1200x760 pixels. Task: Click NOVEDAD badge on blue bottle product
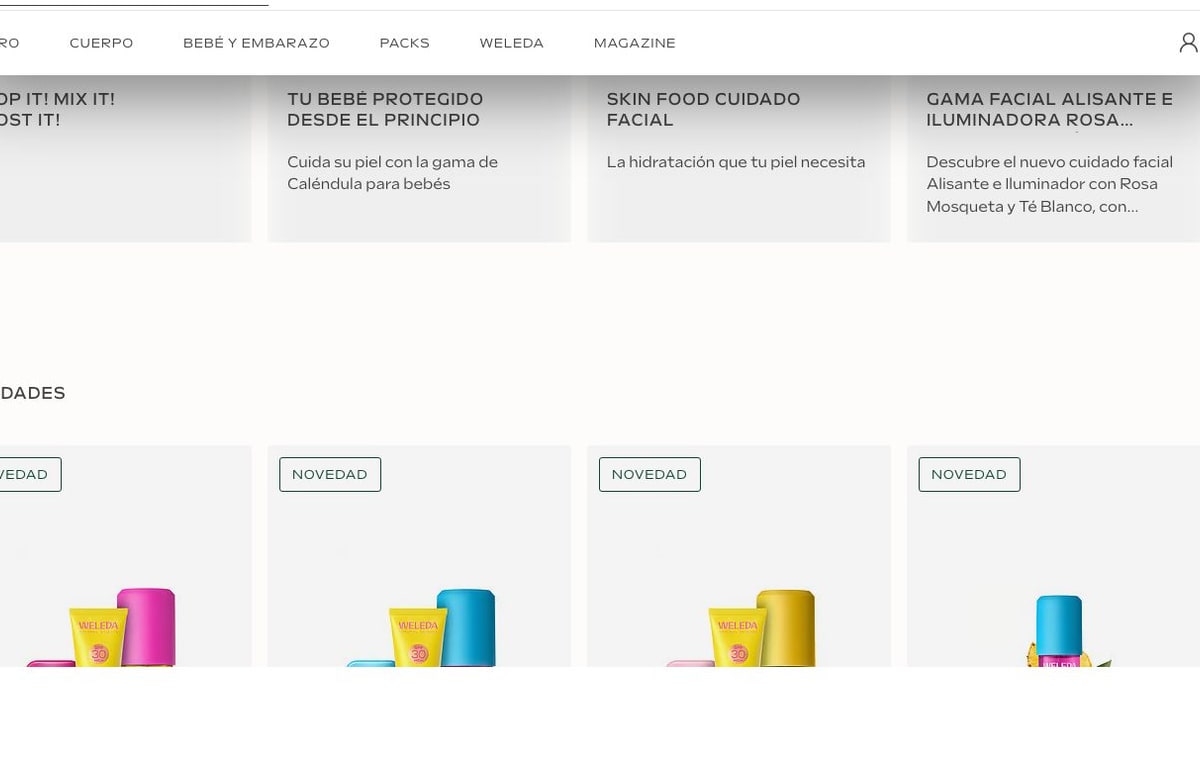(x=330, y=474)
